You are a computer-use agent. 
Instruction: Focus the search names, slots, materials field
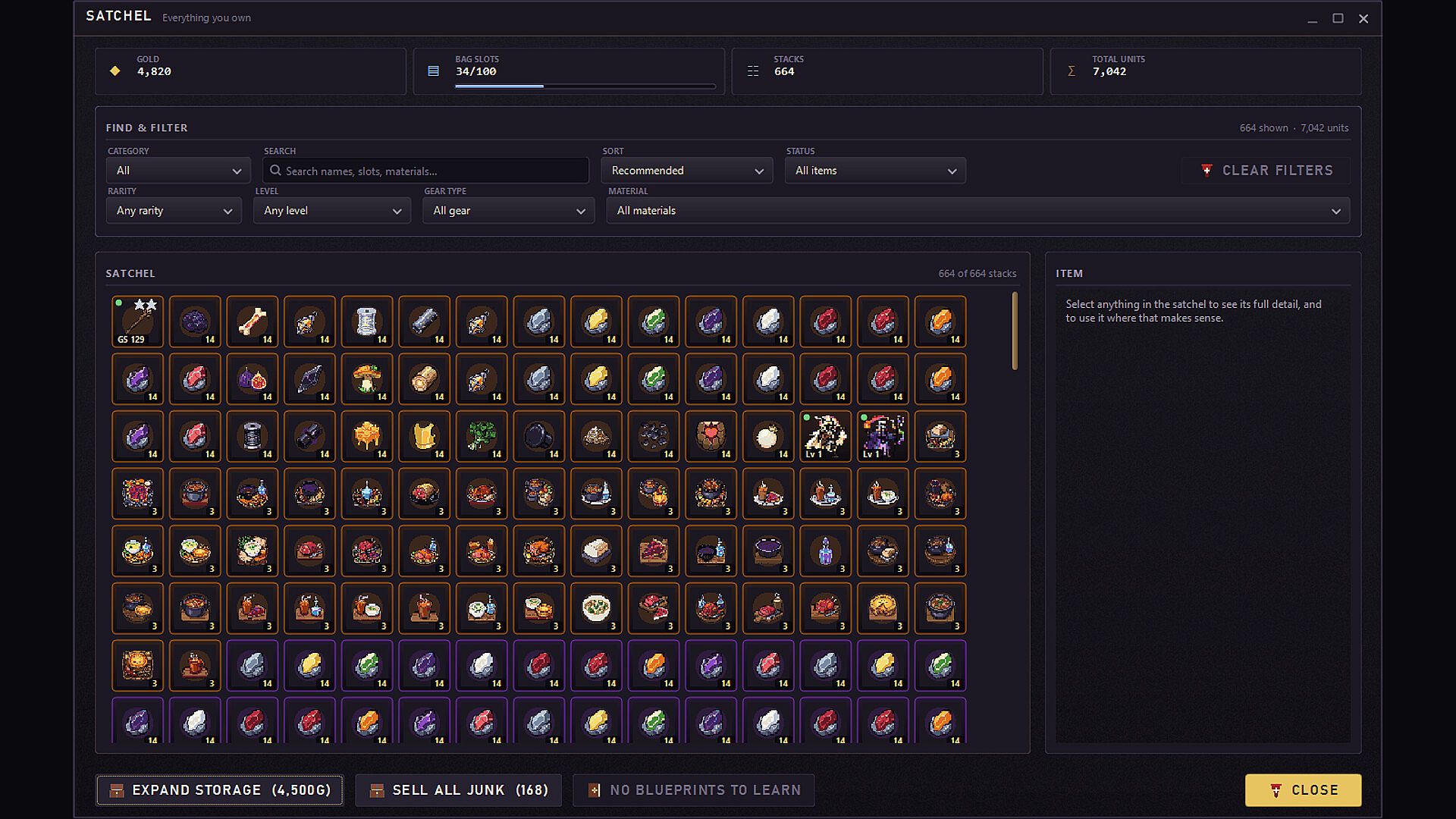tap(426, 171)
